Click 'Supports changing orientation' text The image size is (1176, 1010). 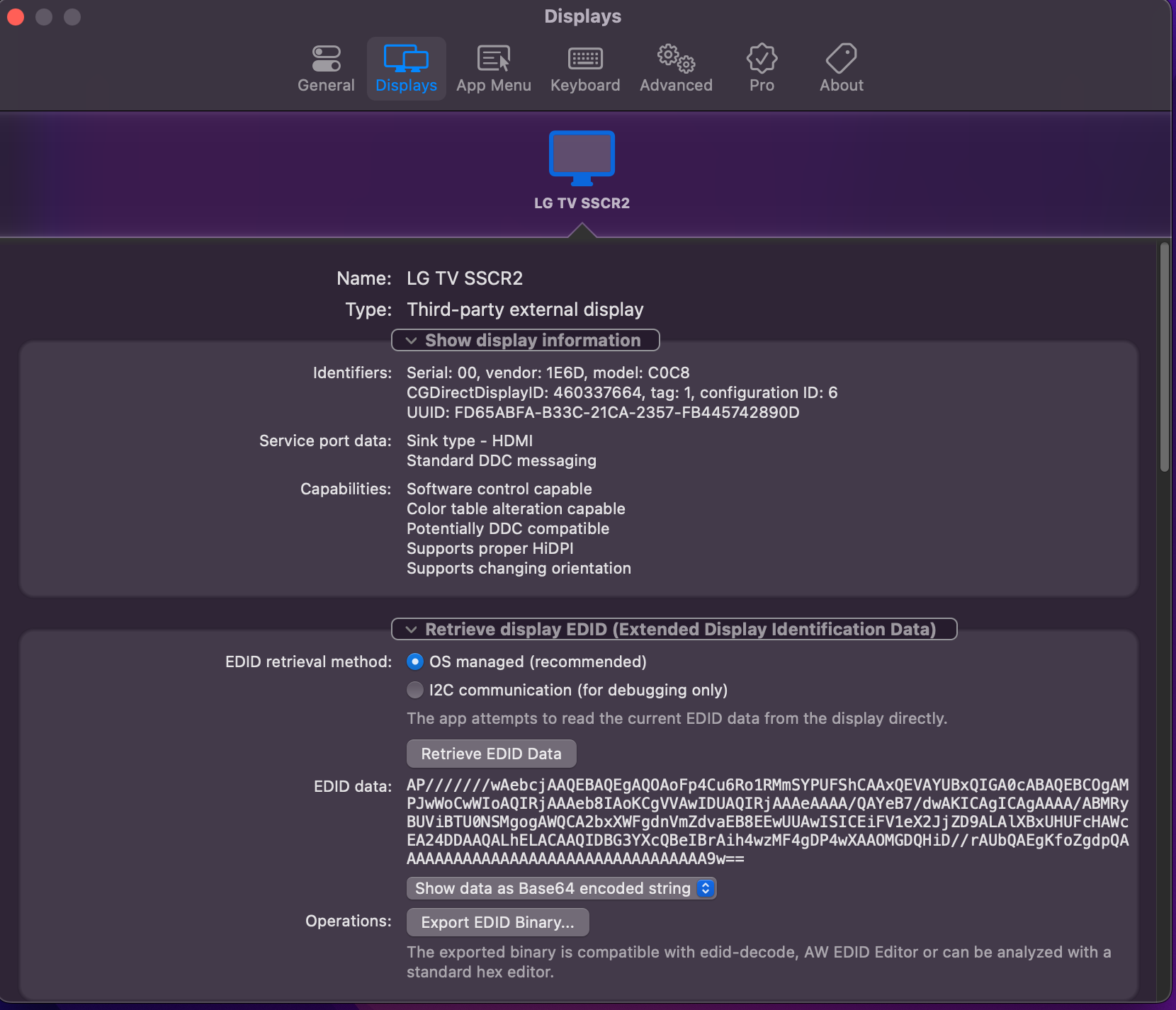[519, 568]
